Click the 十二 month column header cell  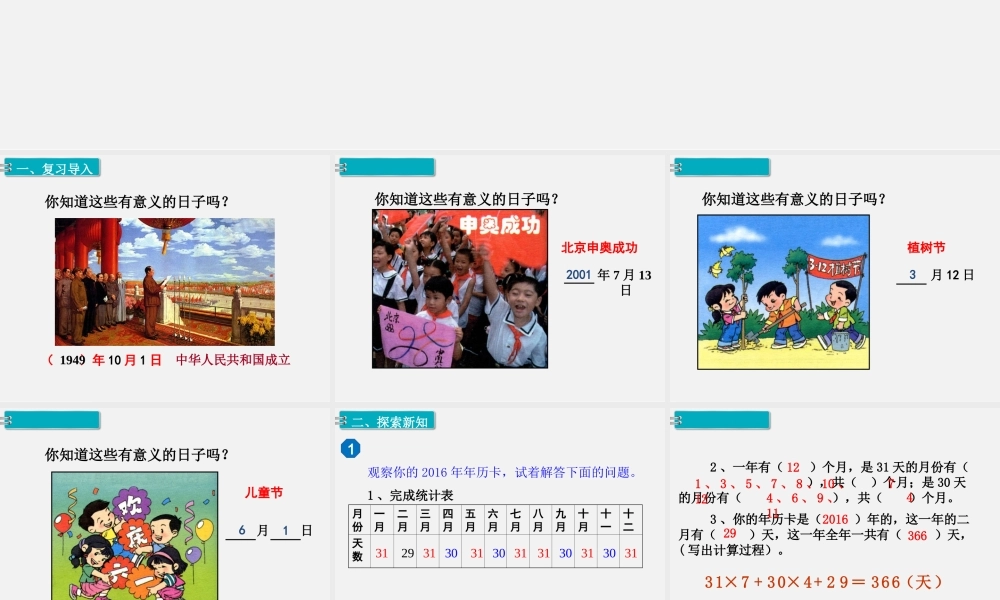click(630, 520)
